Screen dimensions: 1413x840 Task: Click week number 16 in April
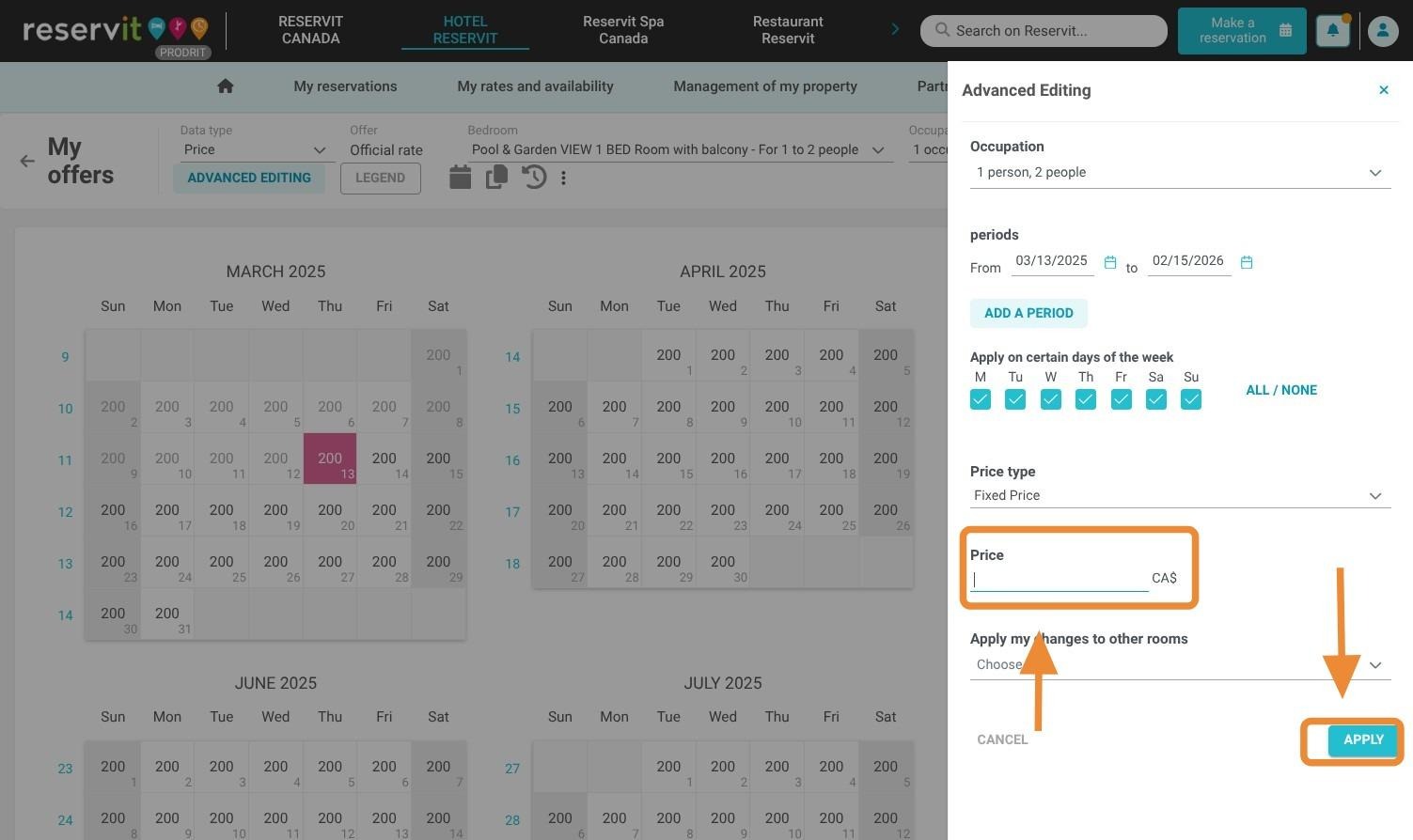[512, 460]
